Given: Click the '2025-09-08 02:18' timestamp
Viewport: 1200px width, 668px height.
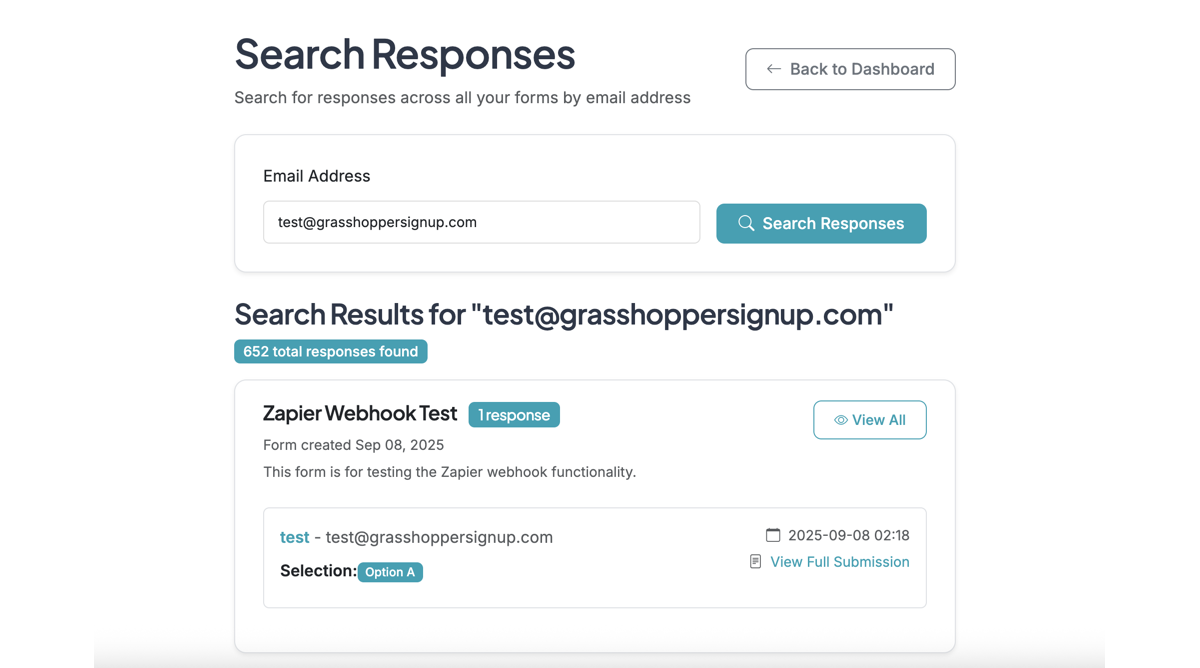Looking at the screenshot, I should pos(849,535).
